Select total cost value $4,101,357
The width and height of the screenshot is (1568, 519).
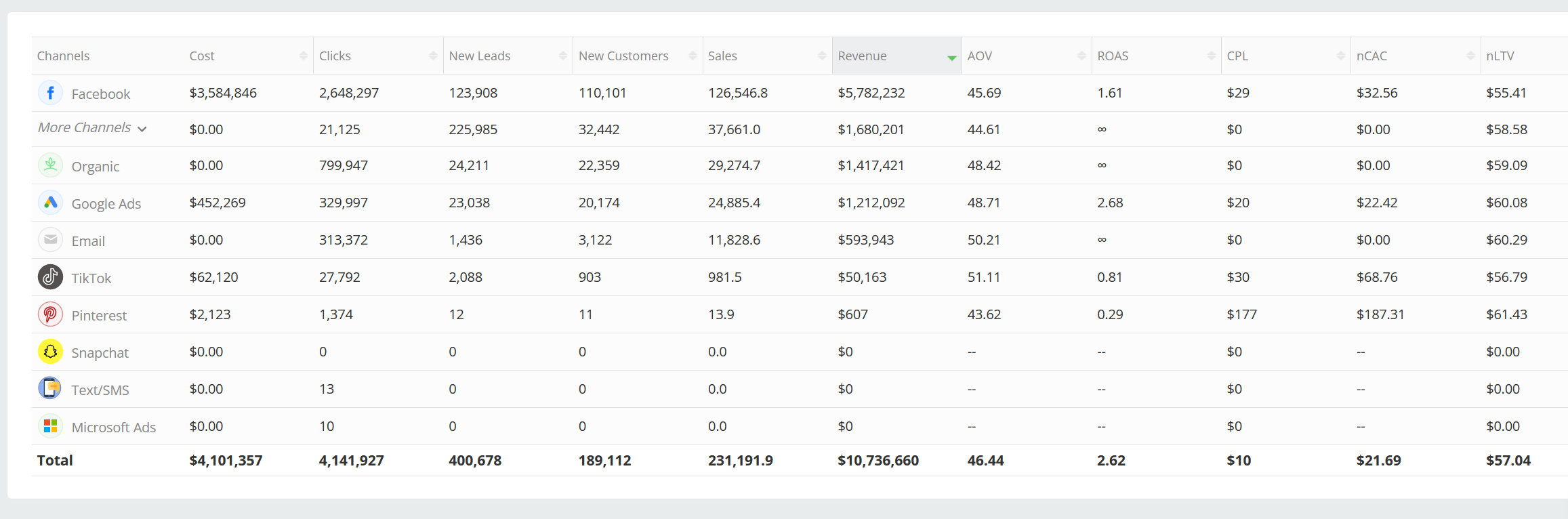coord(226,461)
